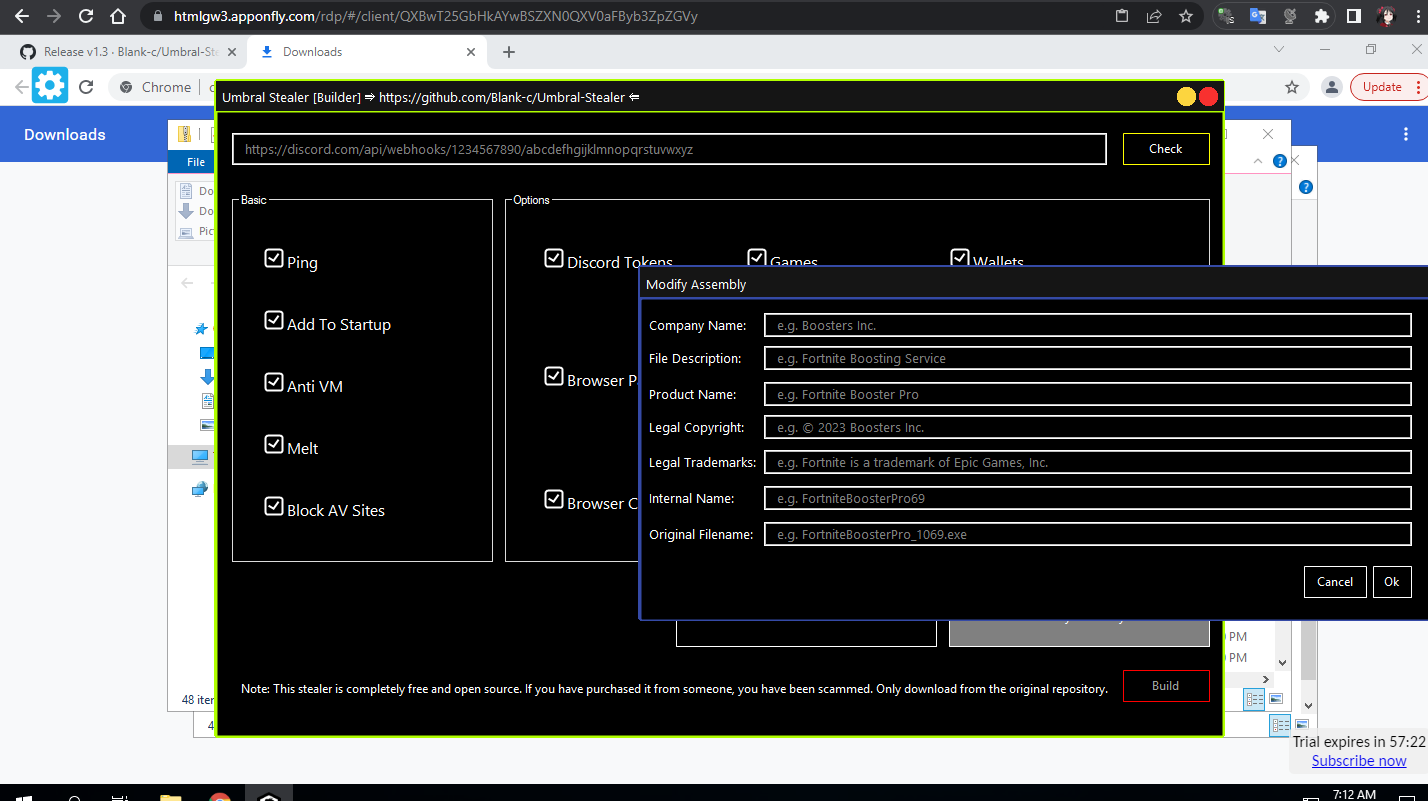This screenshot has width=1428, height=801.
Task: Open the Google Translate extension icon
Action: point(1258,16)
